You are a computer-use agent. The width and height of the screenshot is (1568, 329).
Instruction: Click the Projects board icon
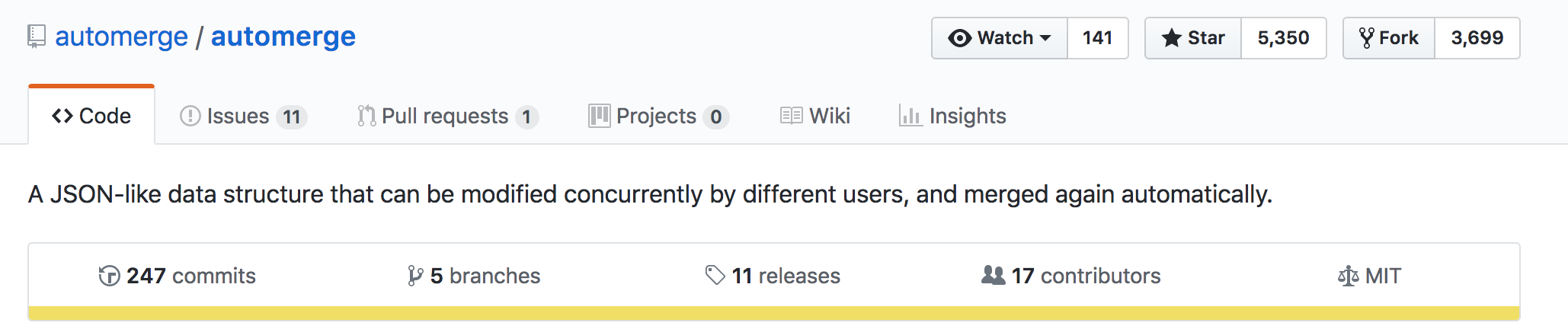click(x=599, y=116)
